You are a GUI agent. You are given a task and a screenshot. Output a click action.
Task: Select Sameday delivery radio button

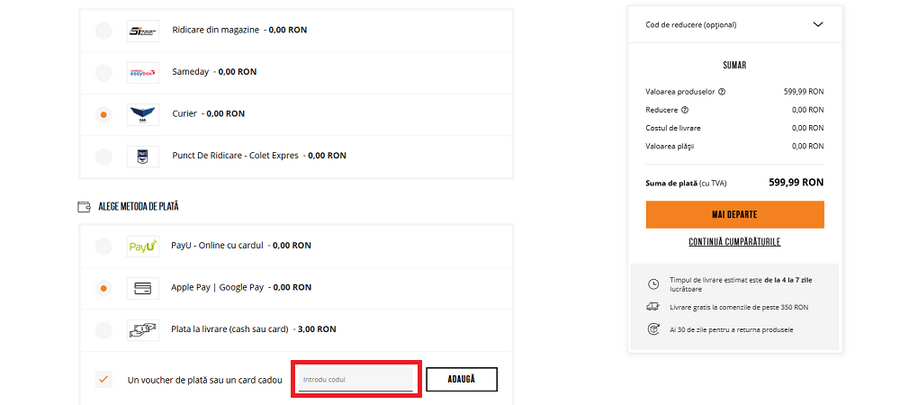[x=103, y=73]
